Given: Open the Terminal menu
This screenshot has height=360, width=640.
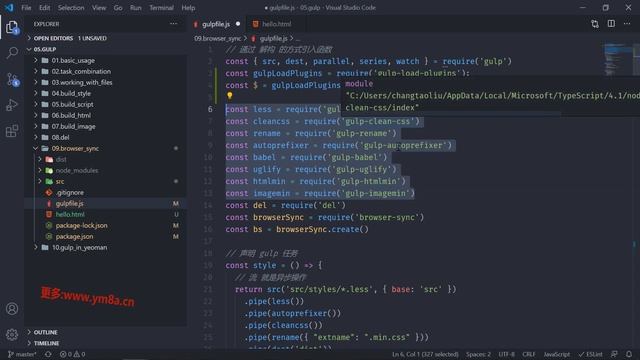Looking at the screenshot, I should pos(161,8).
